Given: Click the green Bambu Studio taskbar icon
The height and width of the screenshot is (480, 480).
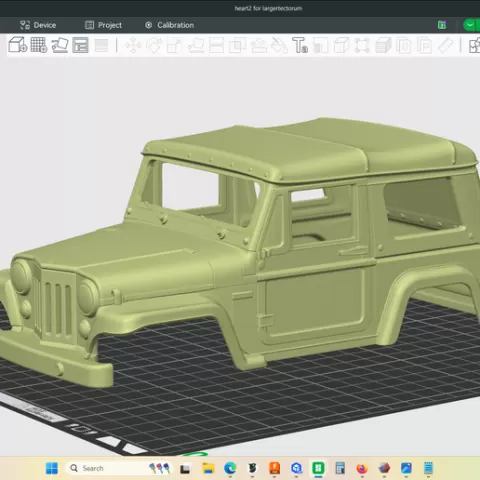Looking at the screenshot, I should click(318, 468).
